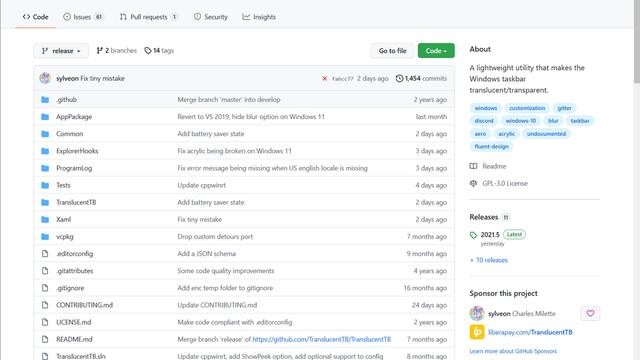640x360 pixels.
Task: Open the 1,454 commits history
Action: click(x=421, y=78)
